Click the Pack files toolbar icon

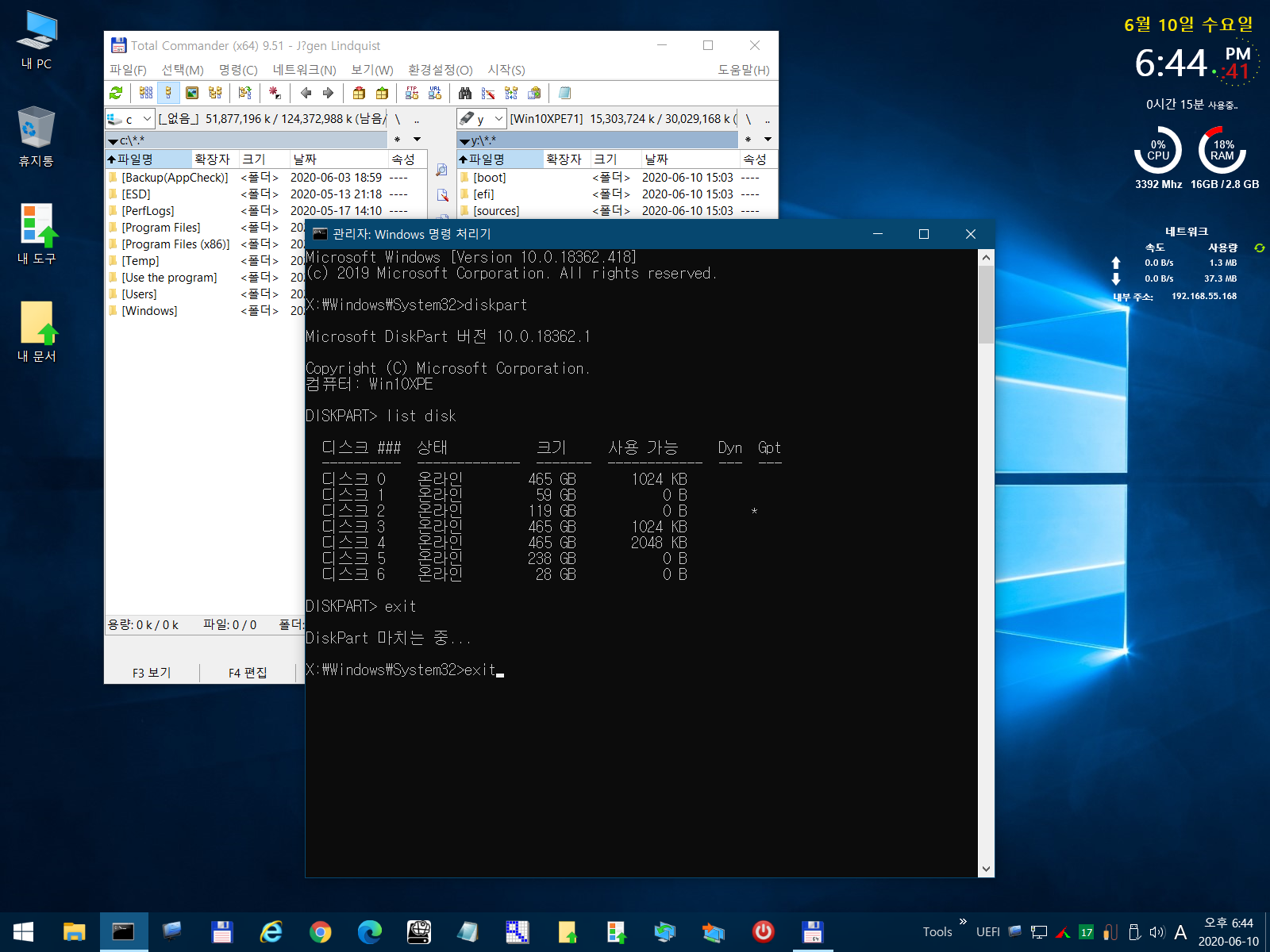coord(359,93)
